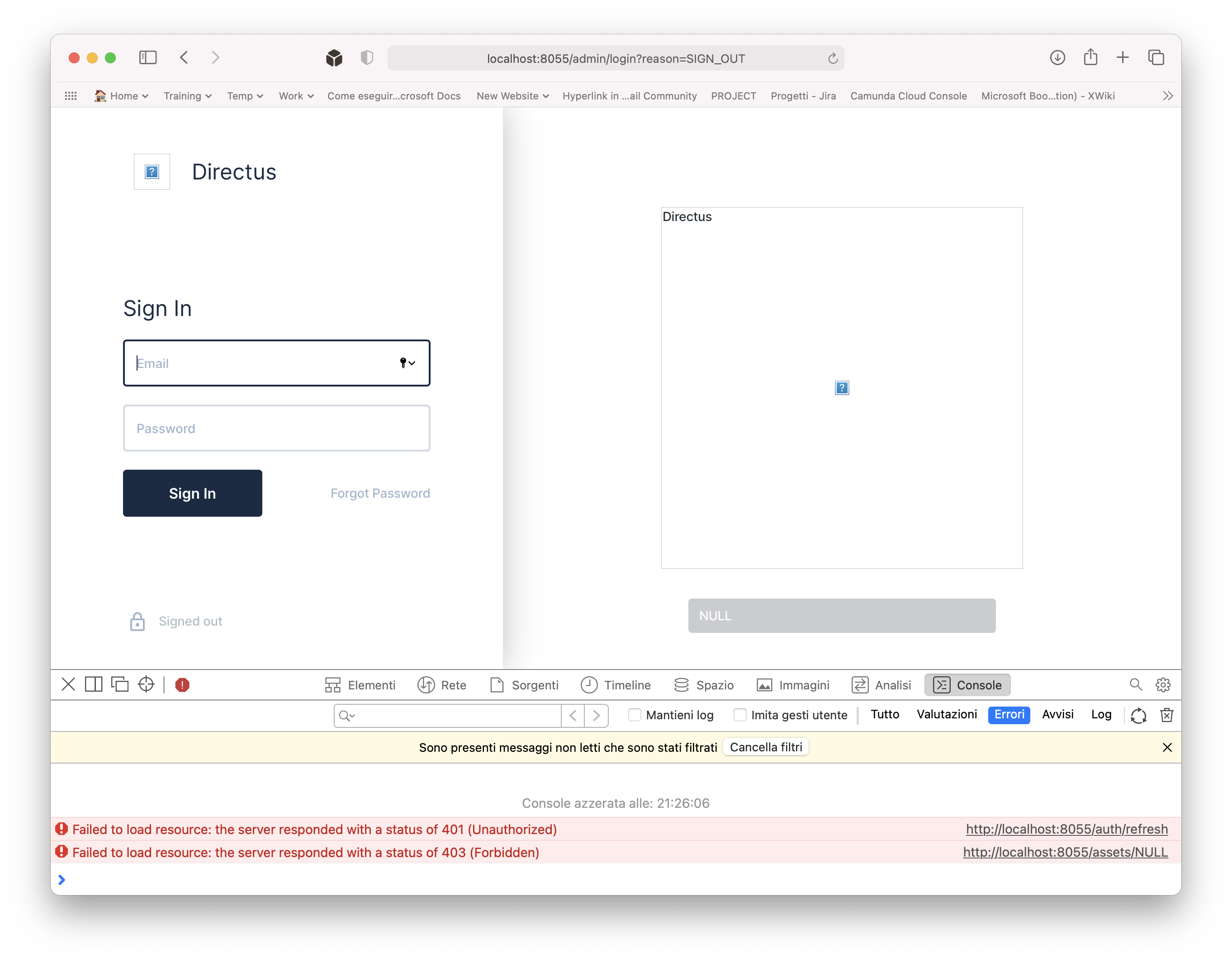Switch to the Rete tab
Viewport: 1232px width, 962px height.
[442, 684]
